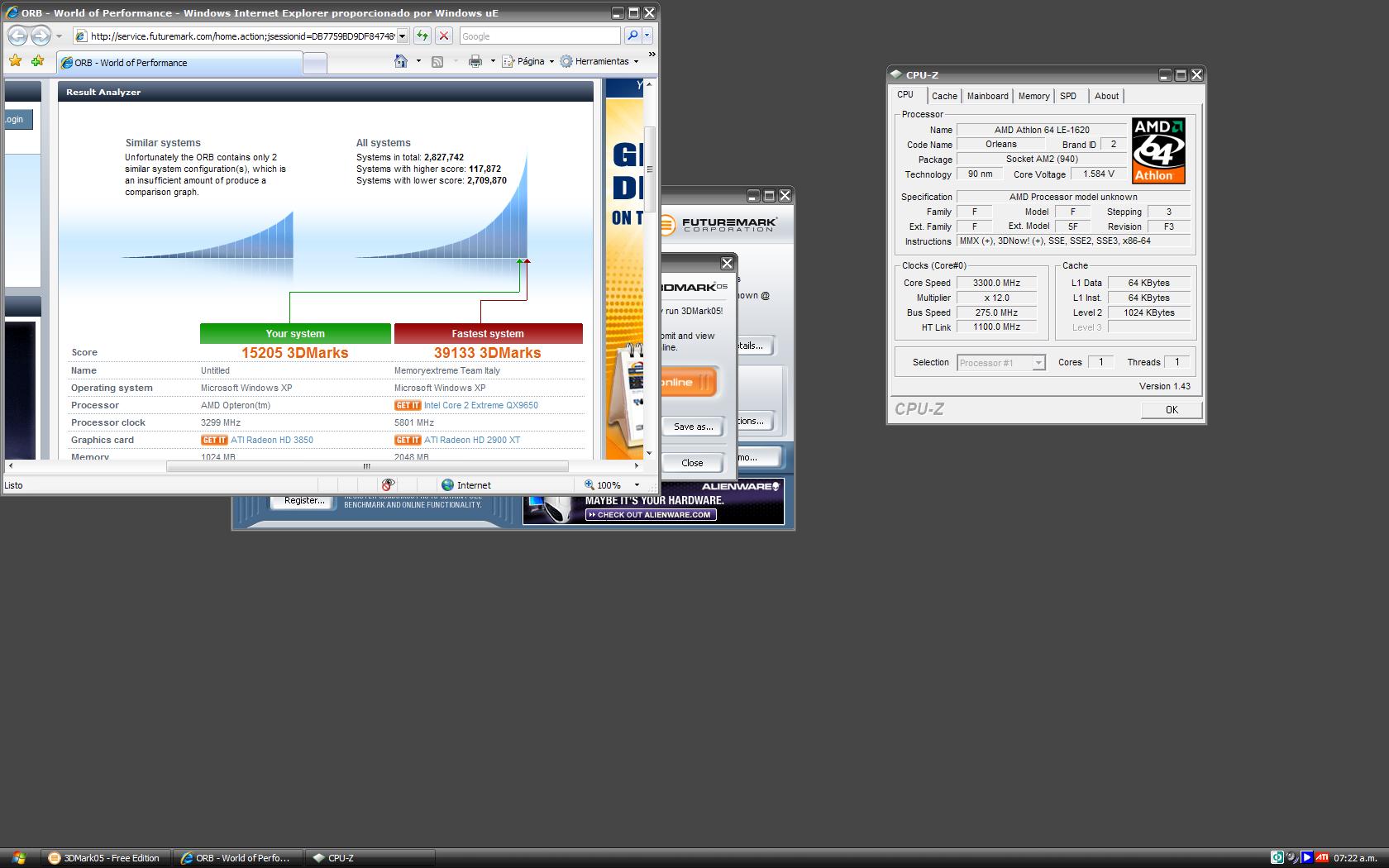This screenshot has width=1389, height=868.
Task: Stop loading page with red X
Action: pos(444,36)
